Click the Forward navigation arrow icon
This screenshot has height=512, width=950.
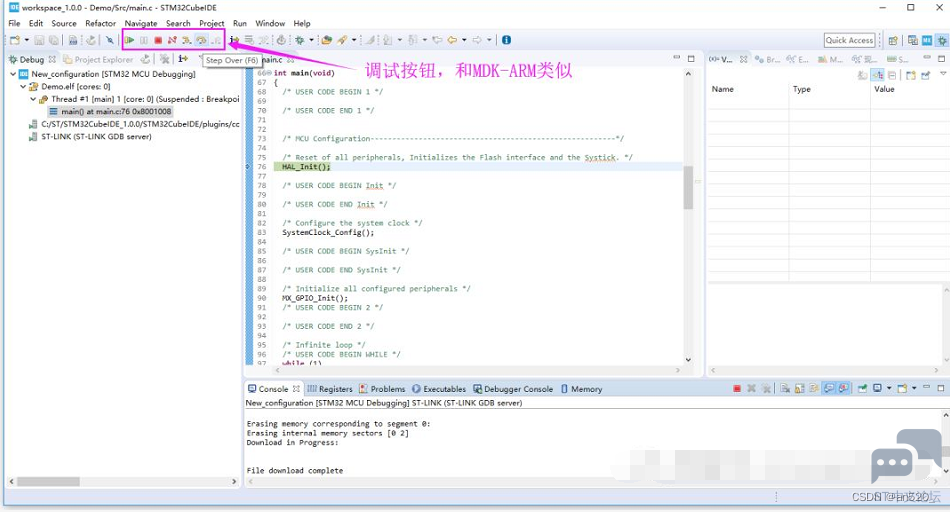pyautogui.click(x=477, y=40)
